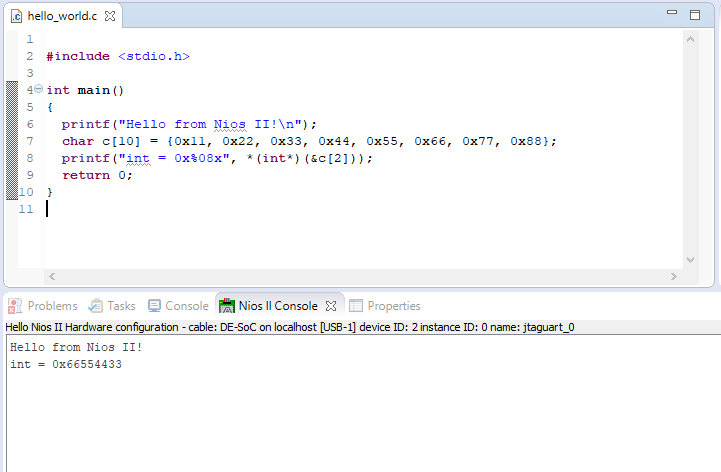Viewport: 721px width, 472px height.
Task: Click the 'int = 0x66554433' console output
Action: tap(66, 364)
